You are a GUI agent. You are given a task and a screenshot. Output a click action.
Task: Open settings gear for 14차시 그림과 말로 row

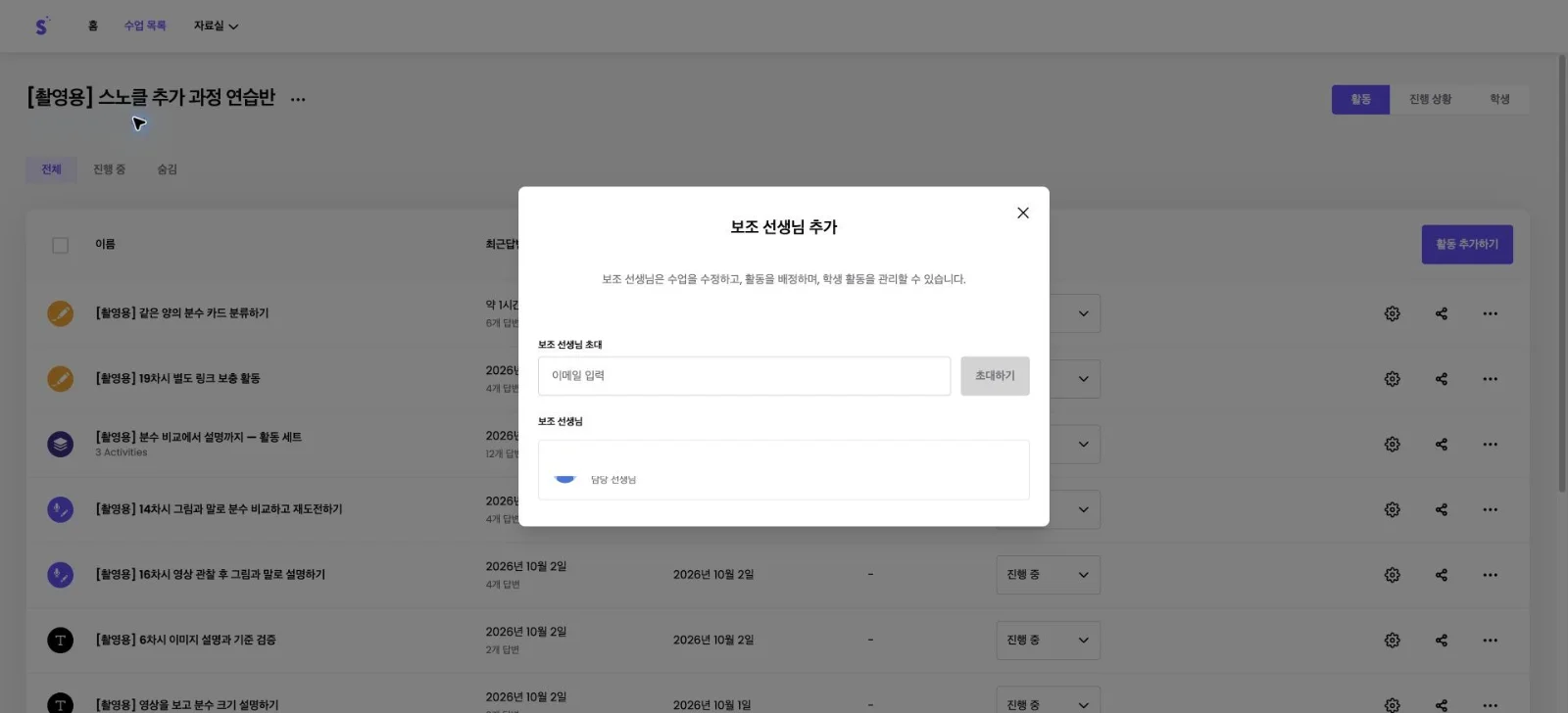coord(1392,509)
